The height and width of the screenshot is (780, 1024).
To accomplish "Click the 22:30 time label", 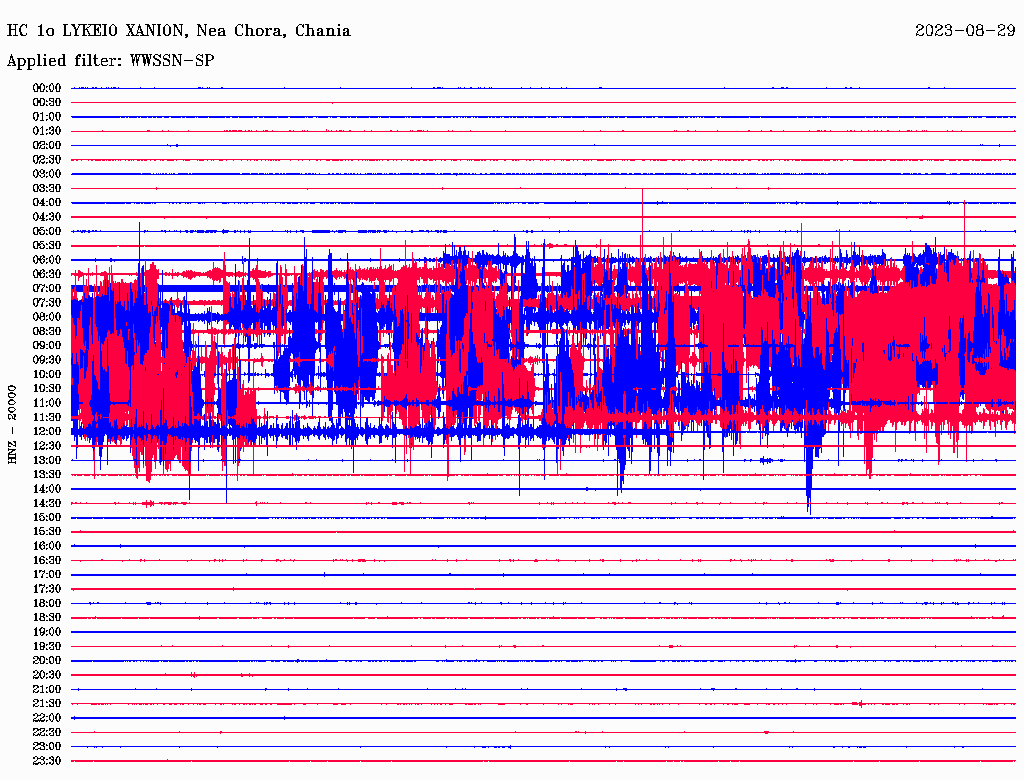I will [47, 732].
